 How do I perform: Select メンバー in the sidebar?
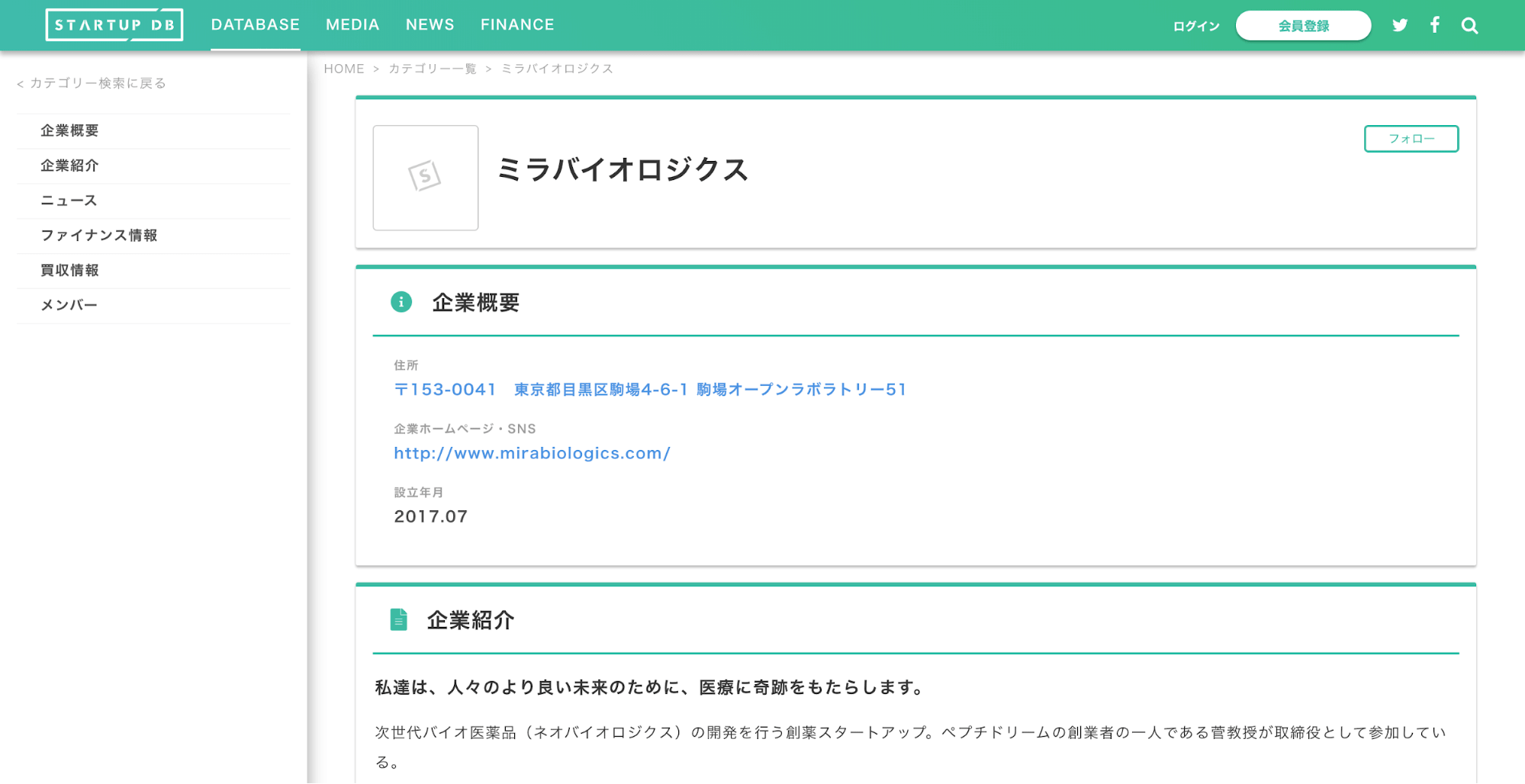click(153, 306)
